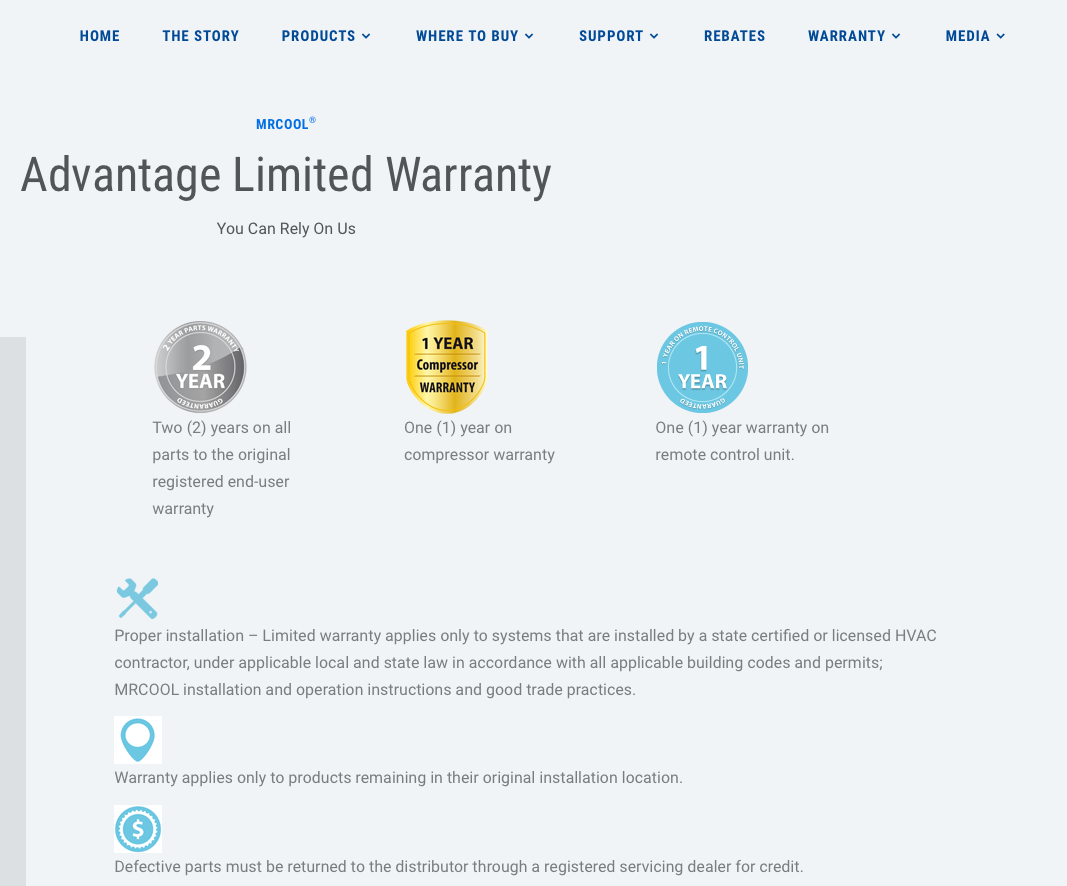
Task: Click the wrench and screwdriver installation icon
Action: pyautogui.click(x=137, y=598)
